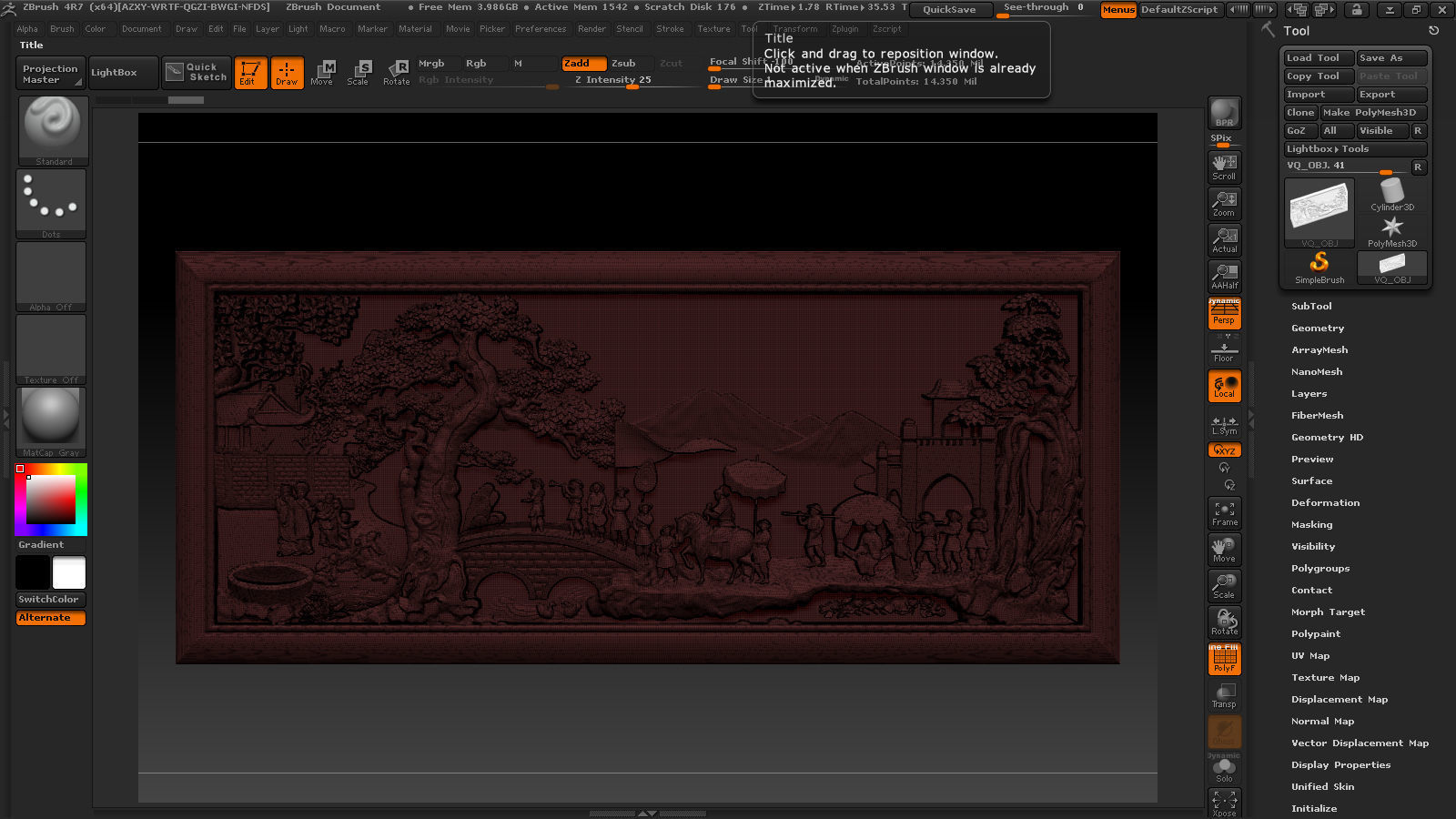The width and height of the screenshot is (1456, 819).
Task: Select the right shelf Scale icon
Action: pos(1224,586)
